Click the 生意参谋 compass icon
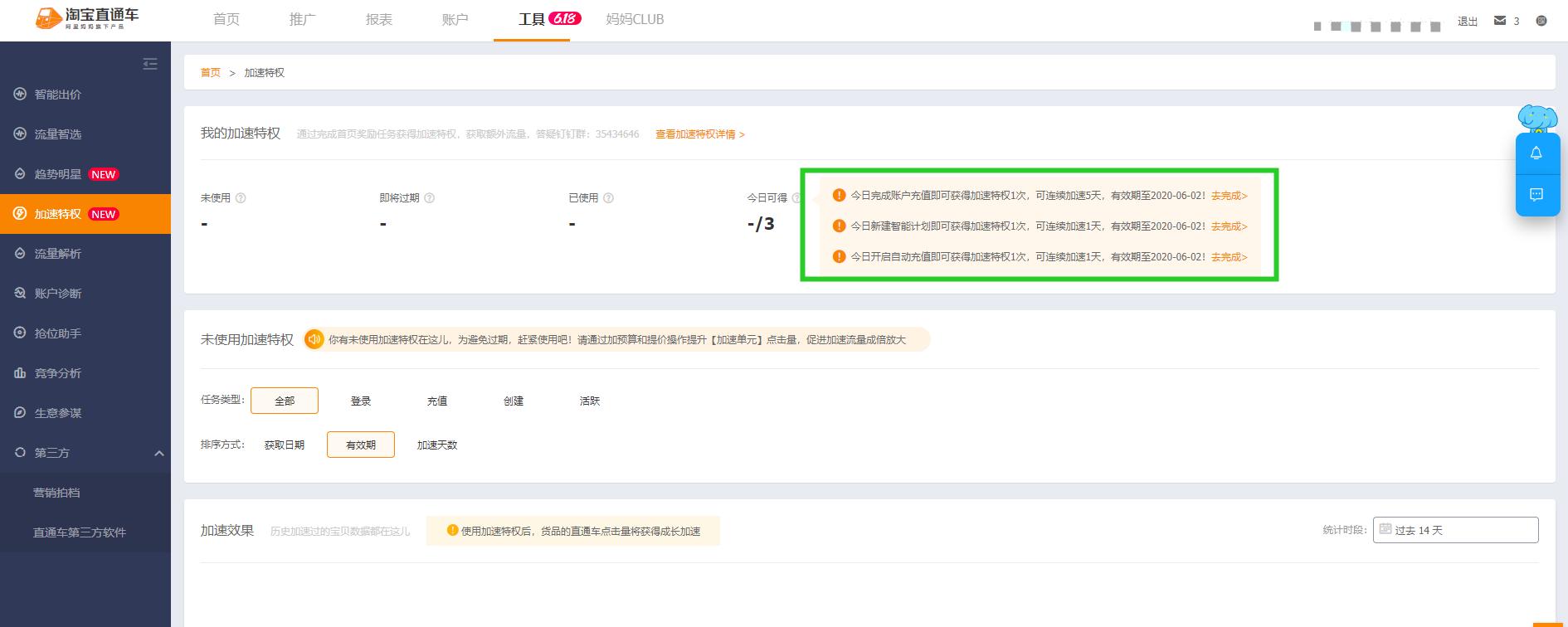1568x627 pixels. [x=20, y=413]
